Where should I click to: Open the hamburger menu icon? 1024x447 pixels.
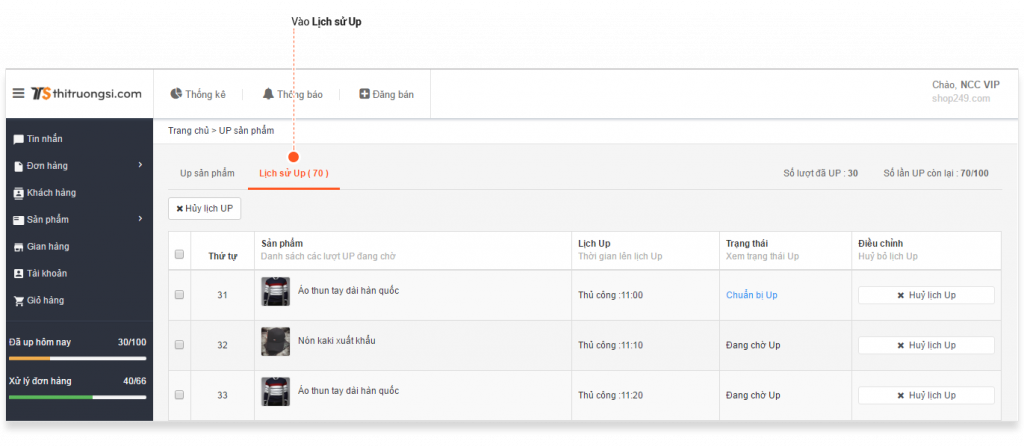(x=18, y=93)
